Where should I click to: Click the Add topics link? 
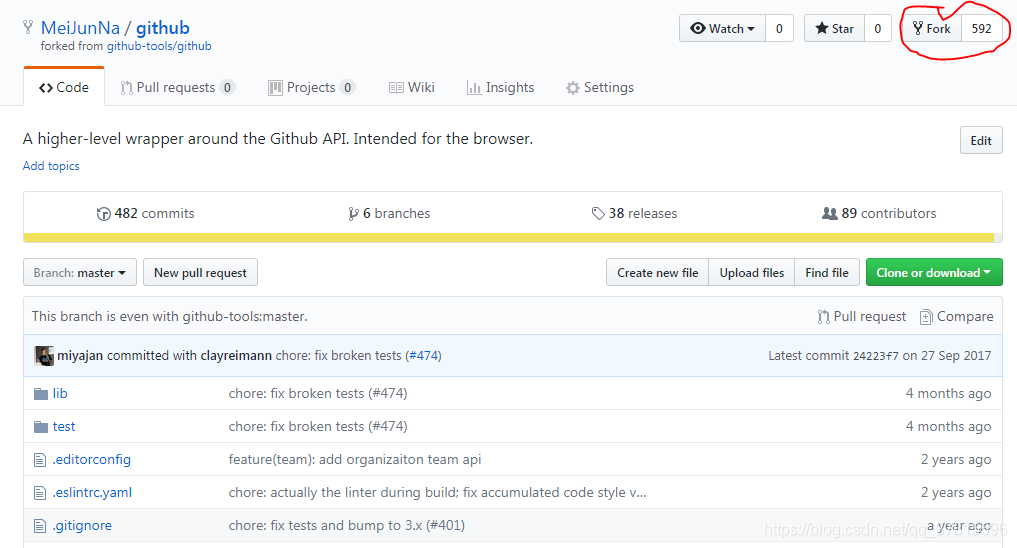tap(51, 166)
